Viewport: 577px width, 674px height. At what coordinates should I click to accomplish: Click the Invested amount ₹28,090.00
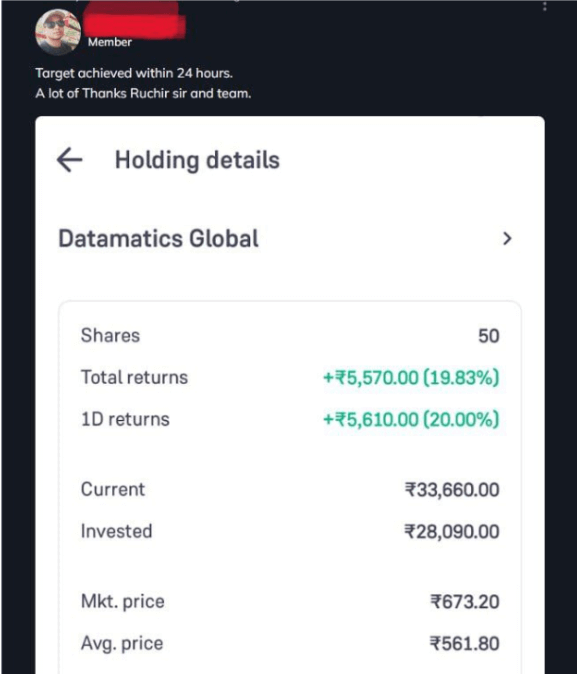tap(452, 532)
